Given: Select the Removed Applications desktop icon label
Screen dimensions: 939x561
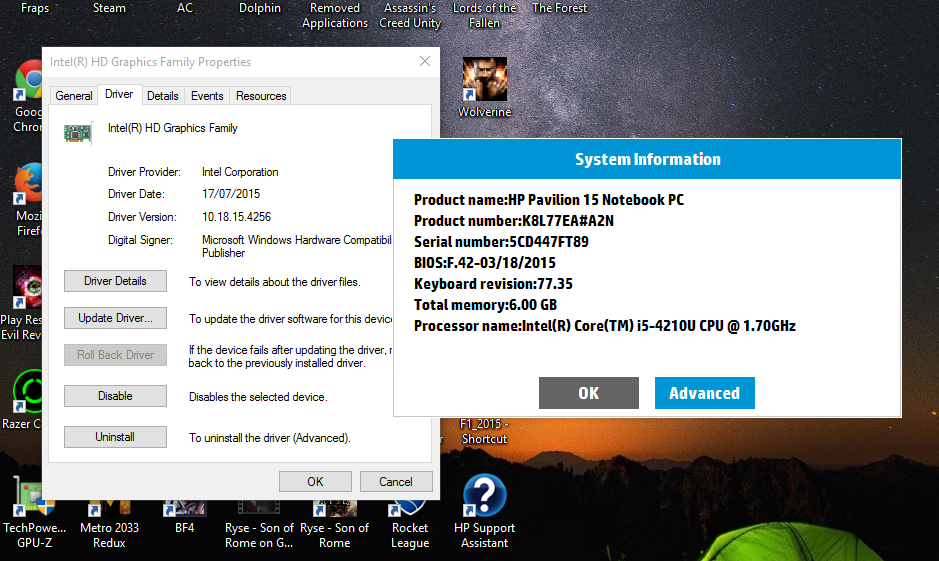Looking at the screenshot, I should [x=335, y=16].
